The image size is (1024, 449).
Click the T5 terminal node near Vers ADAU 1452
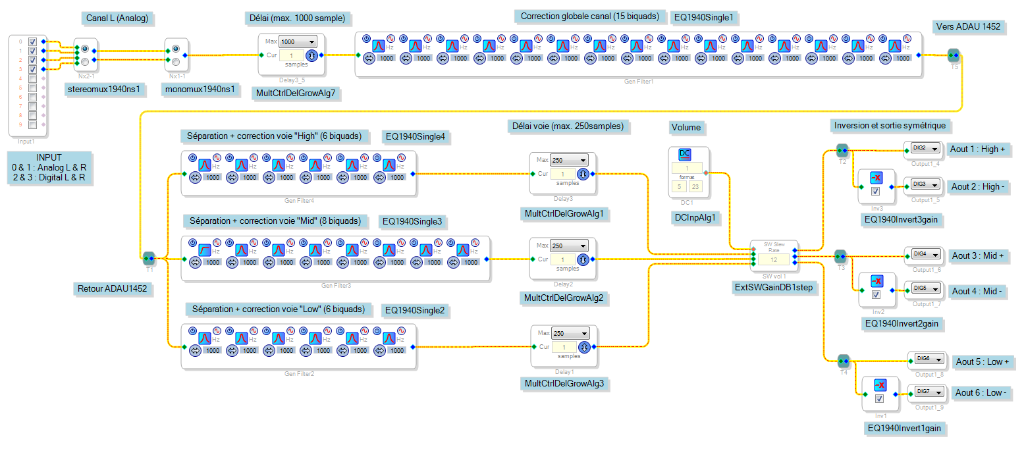coord(953,56)
